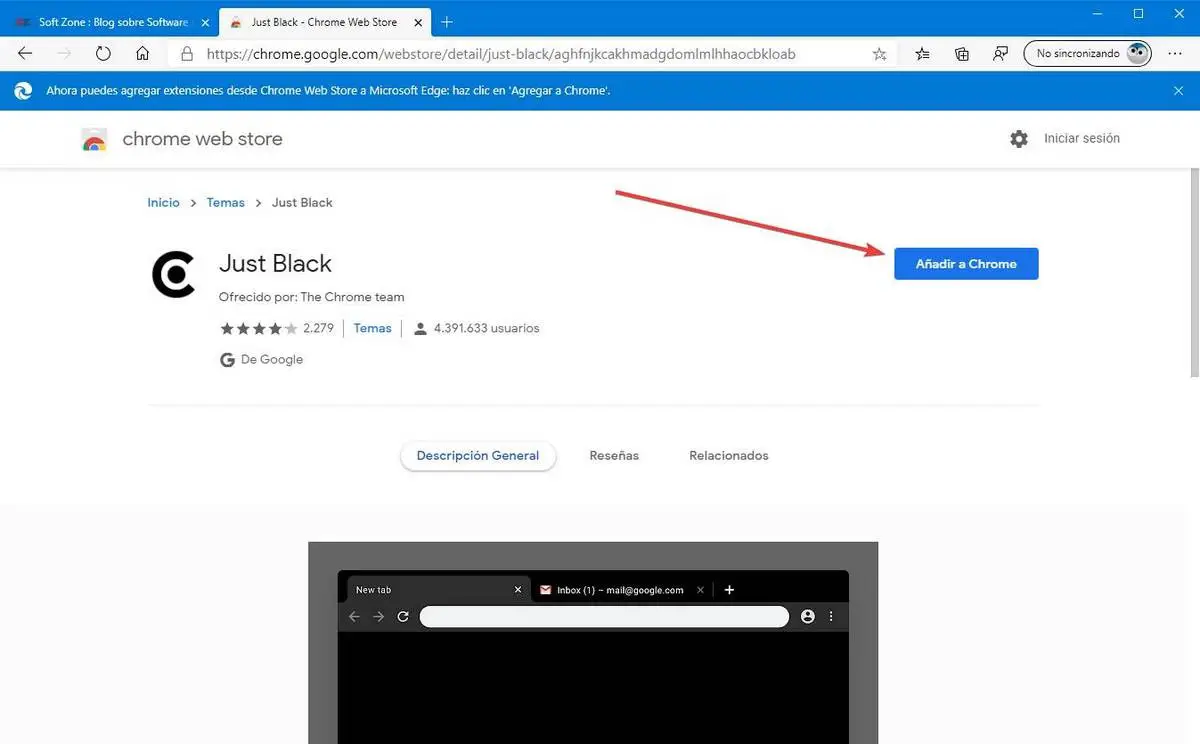Minimize the Edge browser window
Viewport: 1200px width, 744px height.
click(1096, 14)
